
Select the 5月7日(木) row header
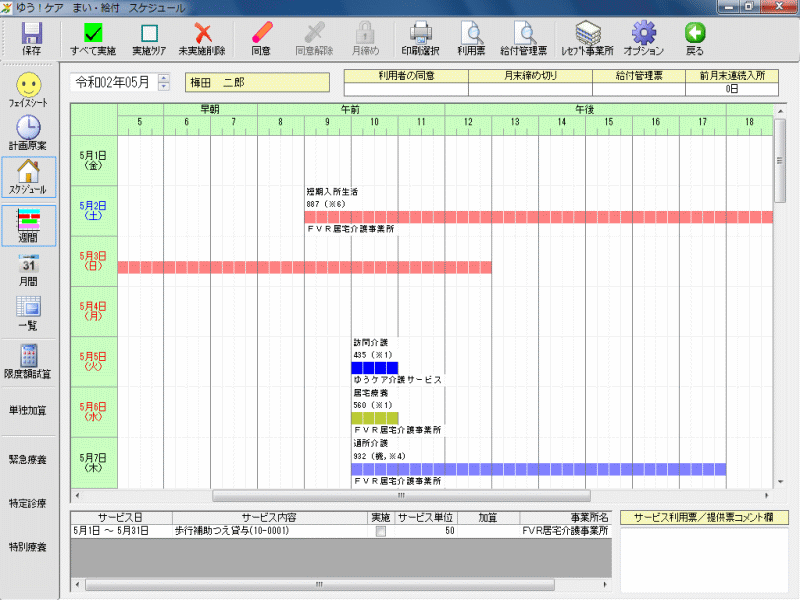point(94,463)
